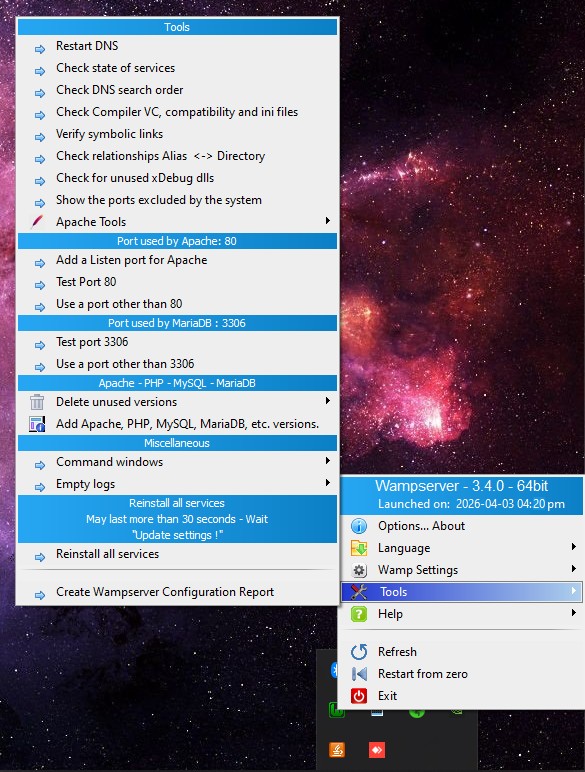
Task: Choose Add a Listen port for Apache
Action: (x=177, y=260)
